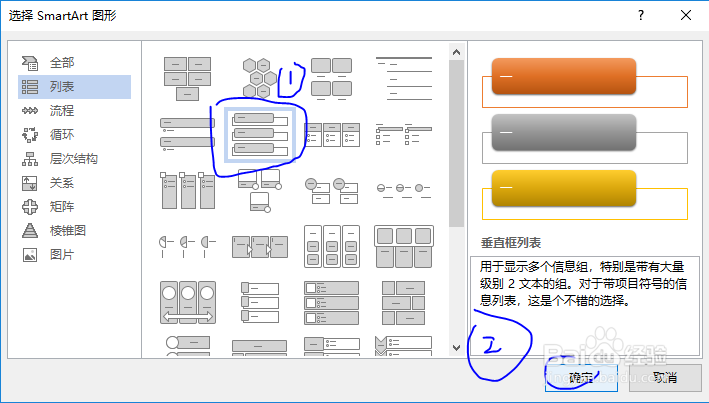The height and width of the screenshot is (403, 709).
Task: Close the SmartArt dialog window
Action: coord(686,15)
